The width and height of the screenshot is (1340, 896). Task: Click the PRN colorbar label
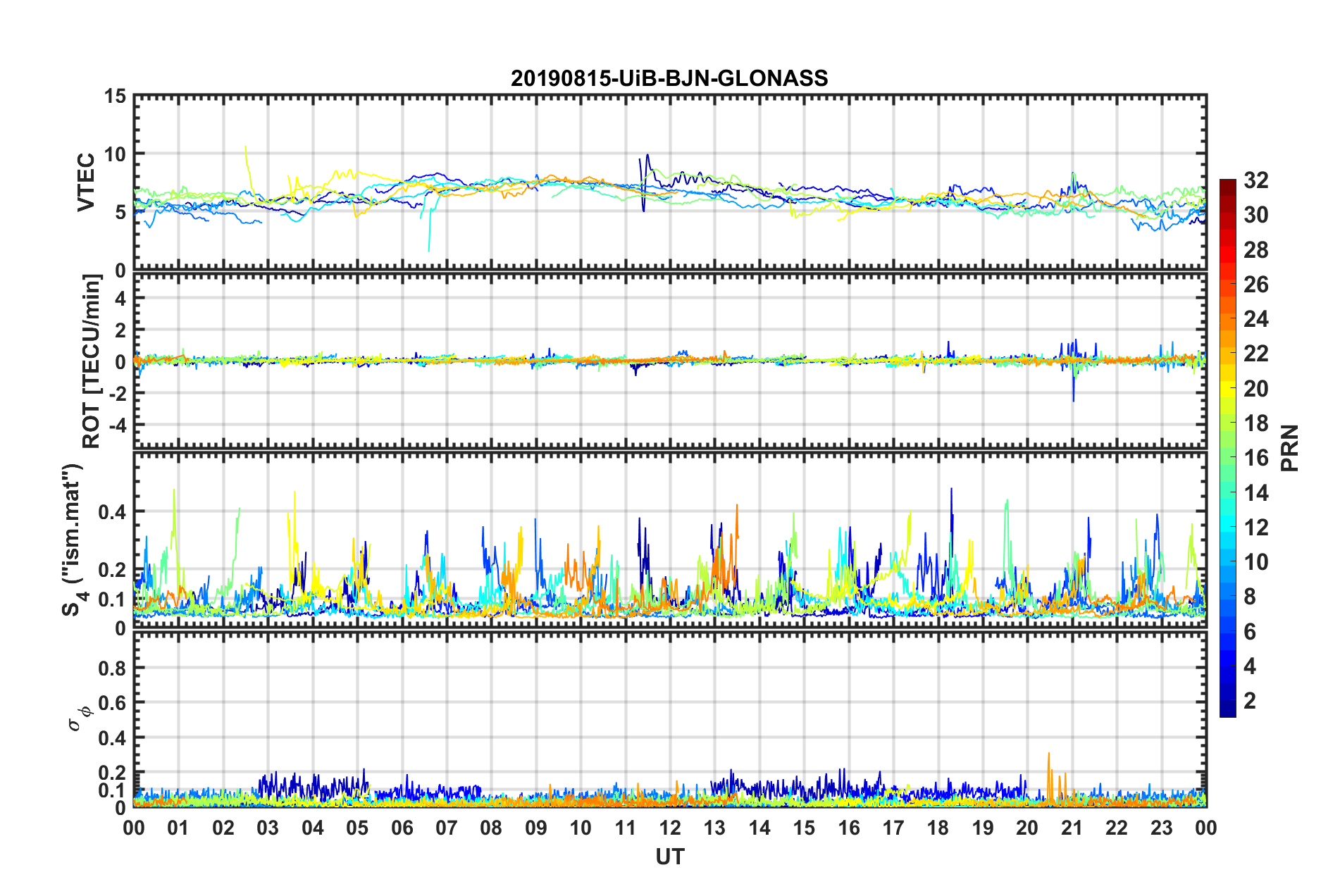[x=1289, y=448]
